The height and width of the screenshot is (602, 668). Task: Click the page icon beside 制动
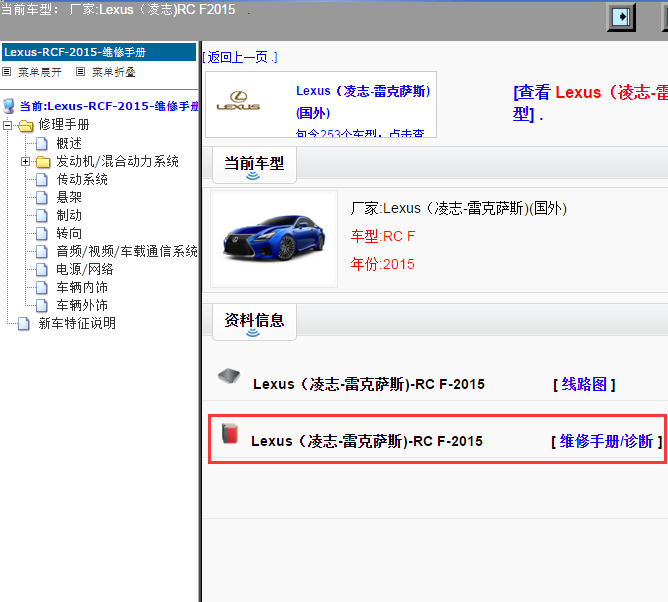point(42,216)
